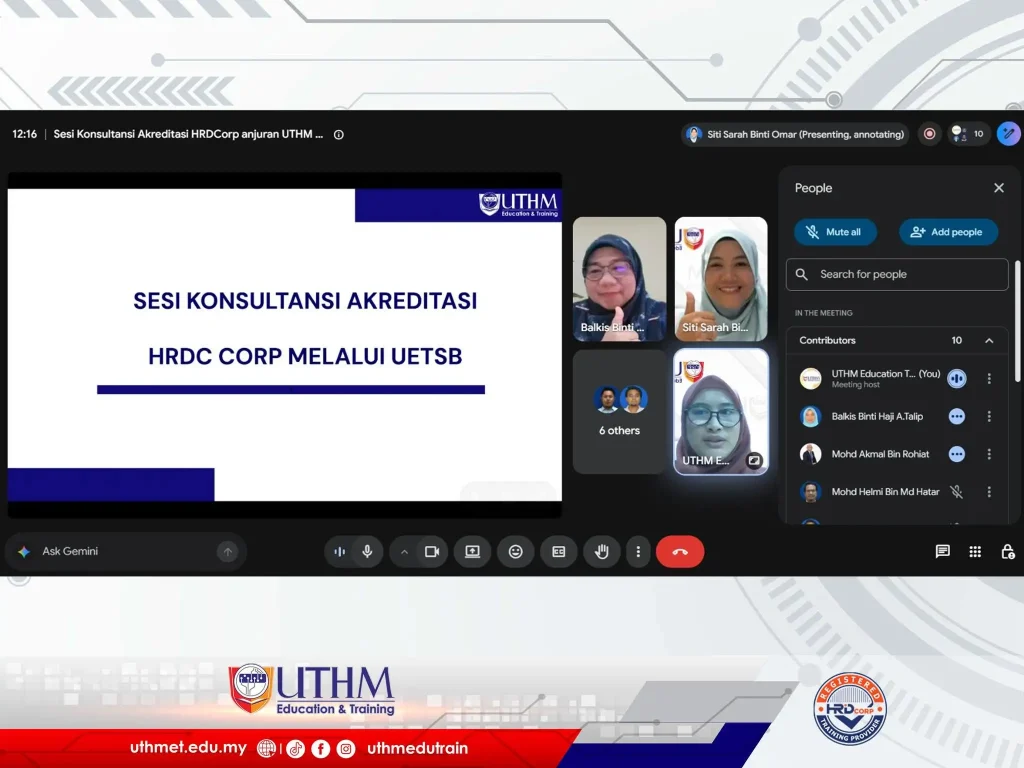The height and width of the screenshot is (768, 1024).
Task: Click UTHM Education host audio indicator
Action: 956,378
